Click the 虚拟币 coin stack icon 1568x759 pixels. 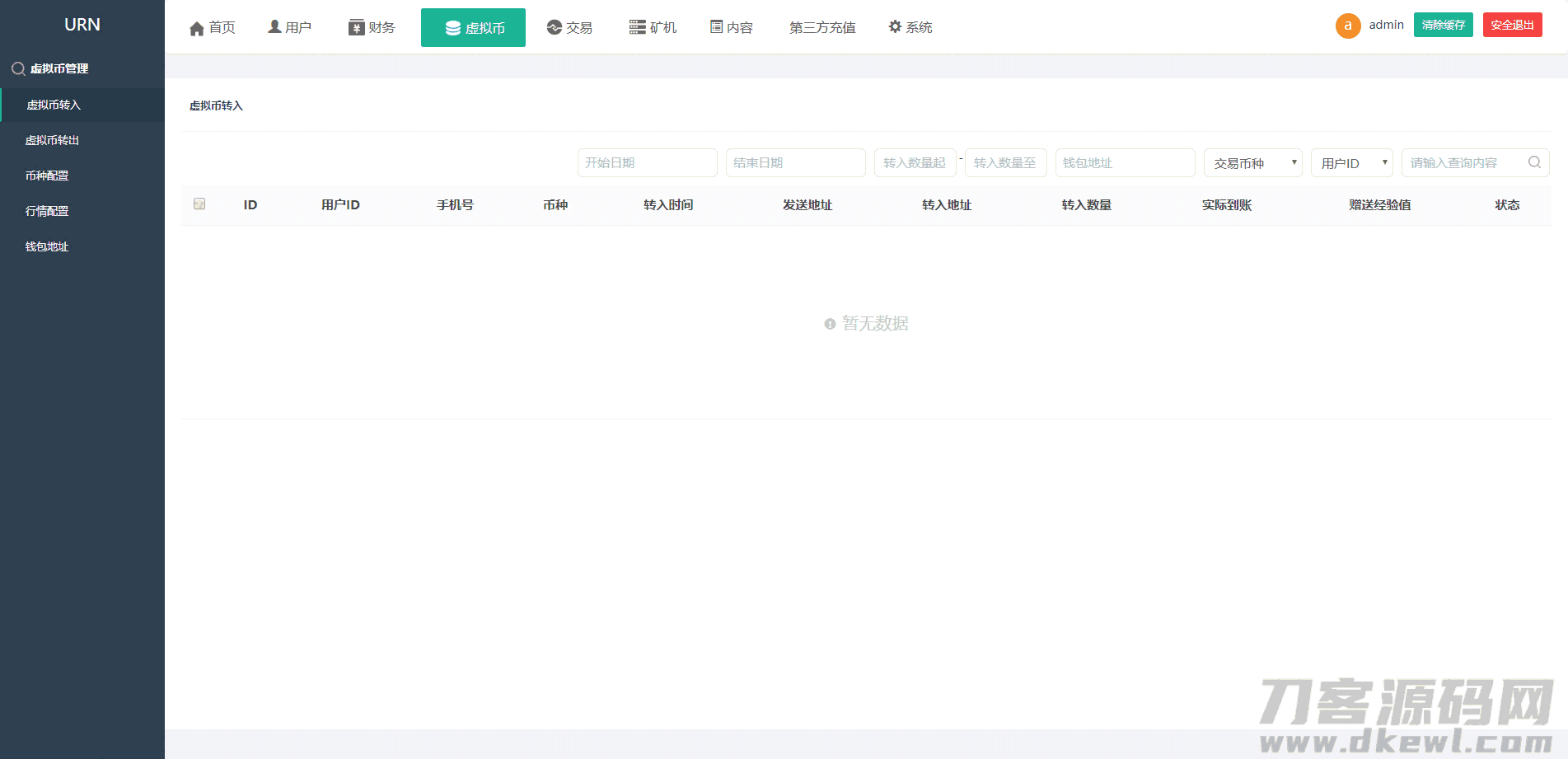click(x=452, y=27)
